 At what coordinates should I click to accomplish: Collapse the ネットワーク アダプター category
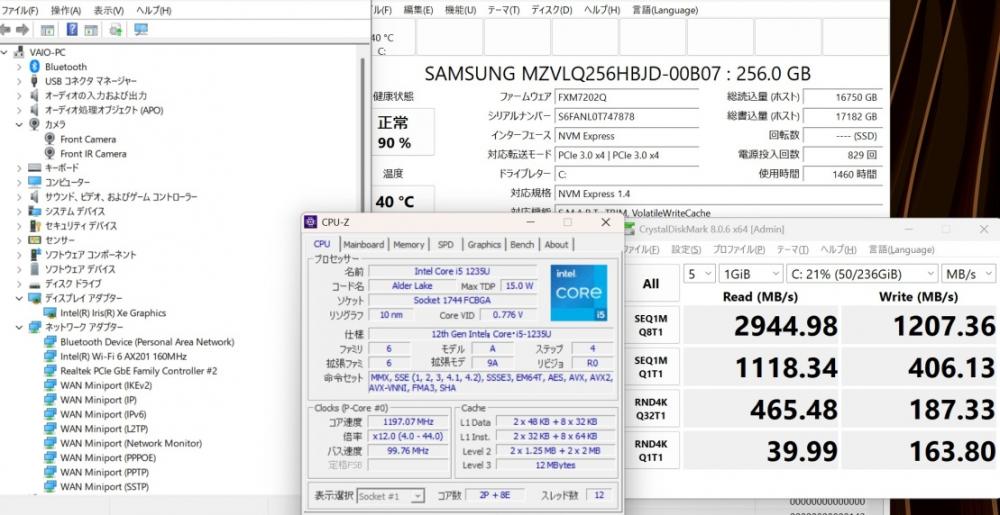click(19, 327)
